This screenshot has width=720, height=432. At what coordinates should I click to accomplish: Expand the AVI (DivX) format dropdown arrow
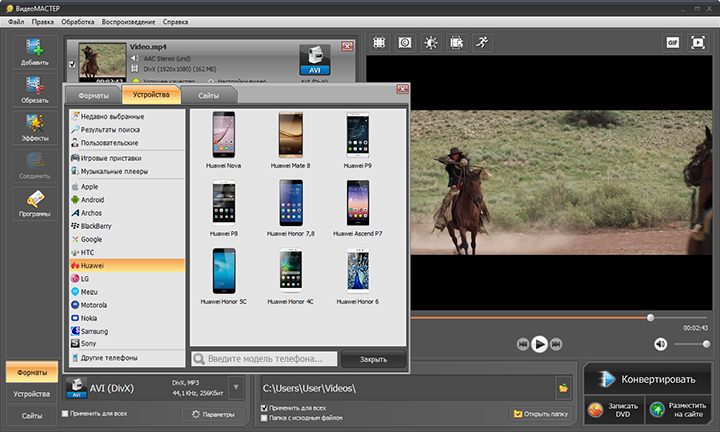(236, 387)
